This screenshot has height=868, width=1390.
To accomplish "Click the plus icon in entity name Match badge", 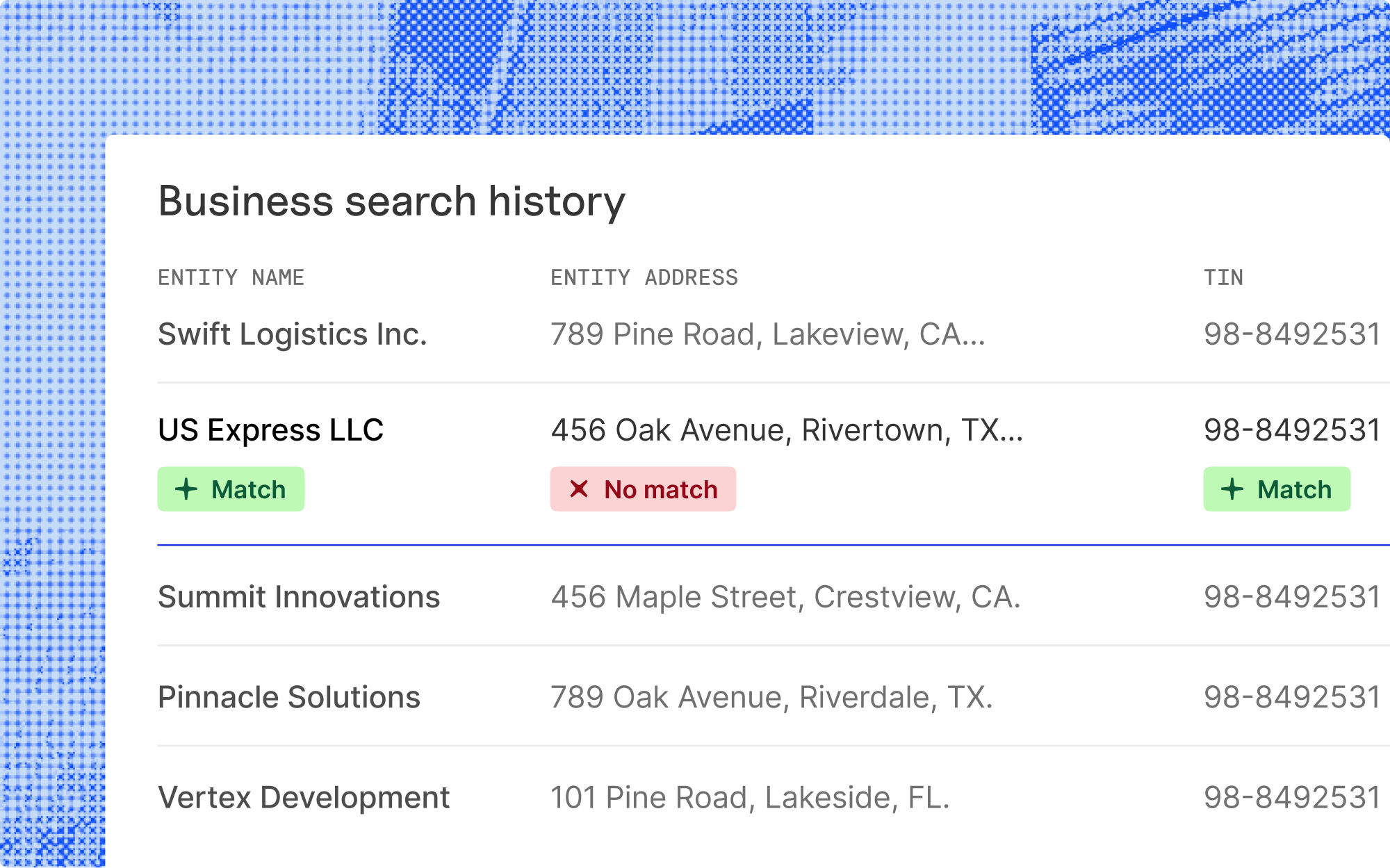I will click(186, 489).
